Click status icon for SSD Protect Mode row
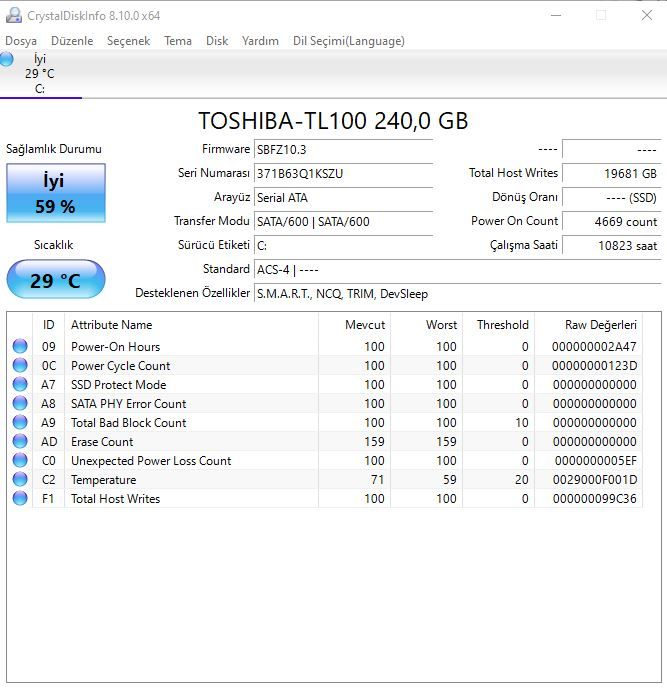667x690 pixels. click(20, 384)
